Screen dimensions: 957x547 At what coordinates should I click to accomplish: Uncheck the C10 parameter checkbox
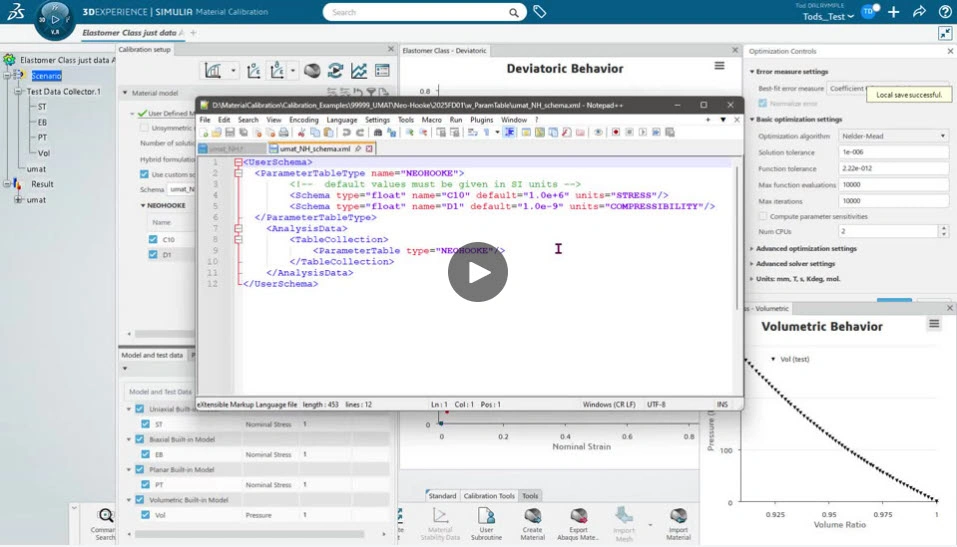point(153,239)
